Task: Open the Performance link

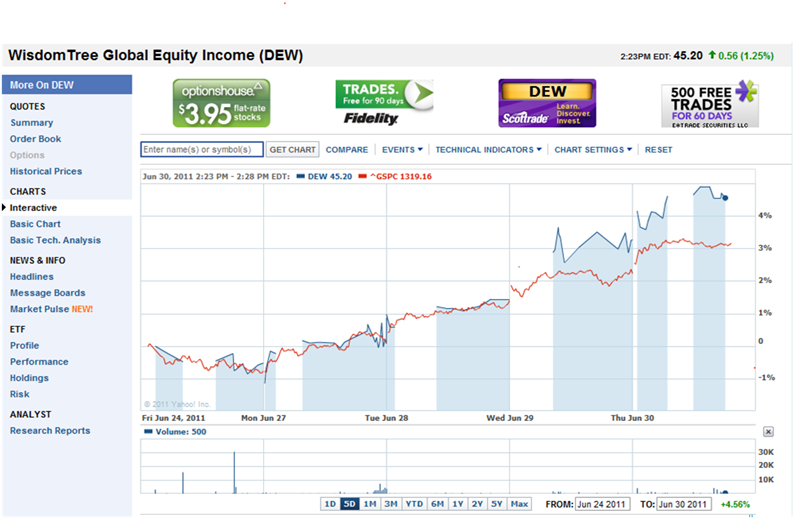Action: (x=39, y=362)
